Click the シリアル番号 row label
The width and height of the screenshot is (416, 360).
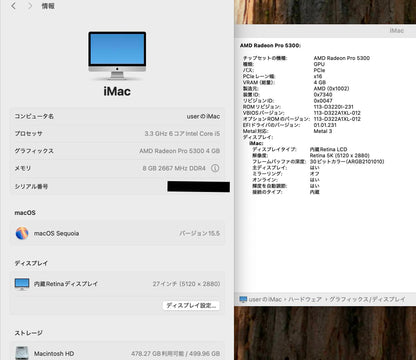[31, 187]
